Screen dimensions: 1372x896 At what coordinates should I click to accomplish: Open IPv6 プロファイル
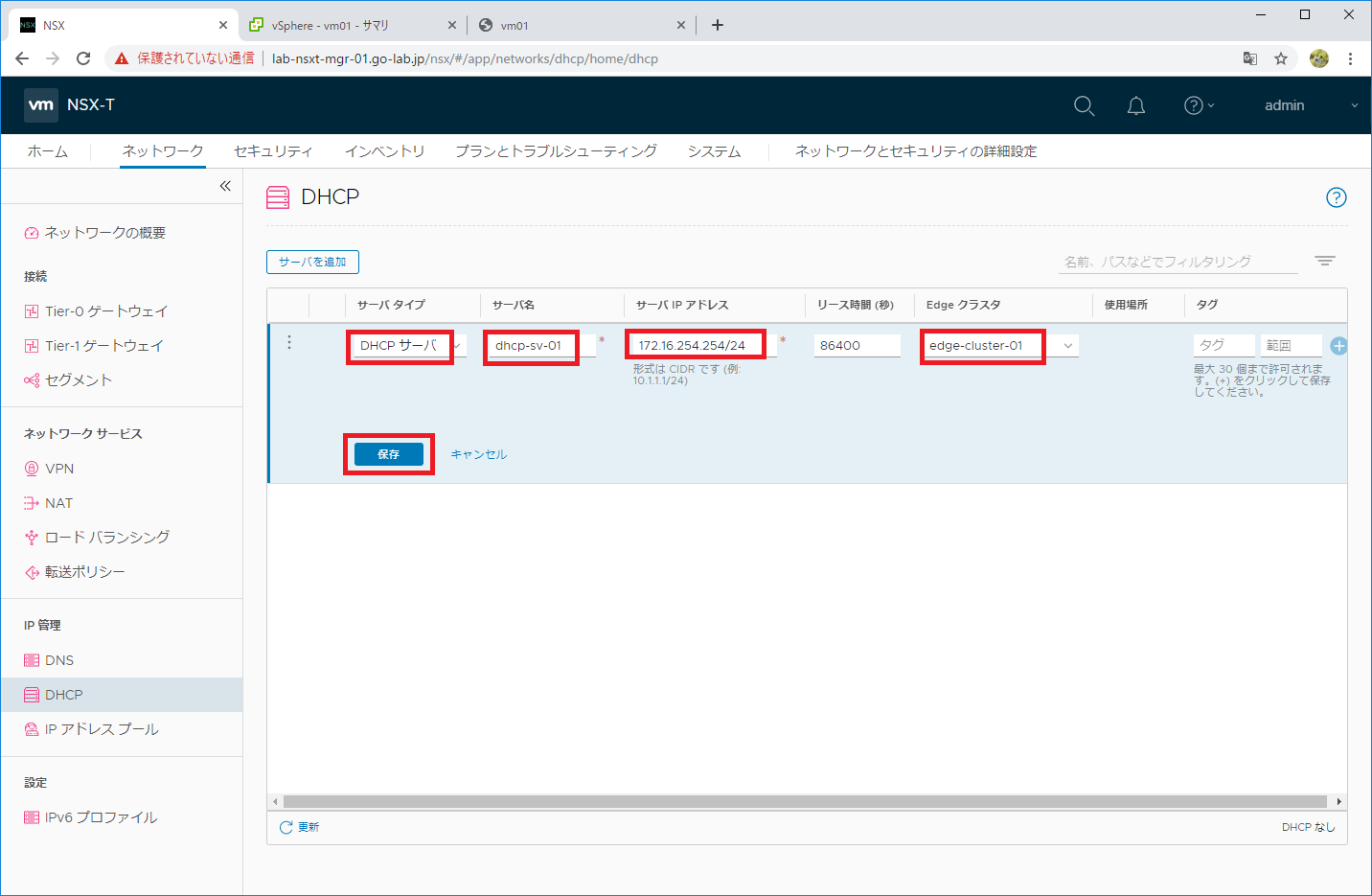(101, 817)
